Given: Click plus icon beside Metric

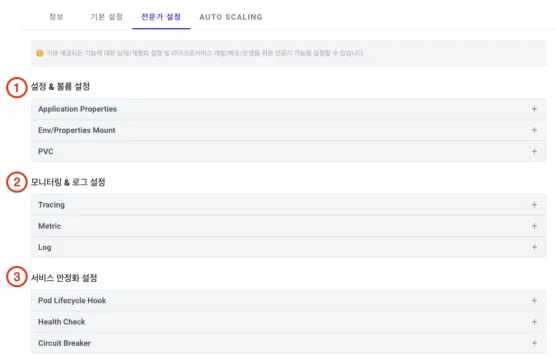Looking at the screenshot, I should tap(534, 226).
